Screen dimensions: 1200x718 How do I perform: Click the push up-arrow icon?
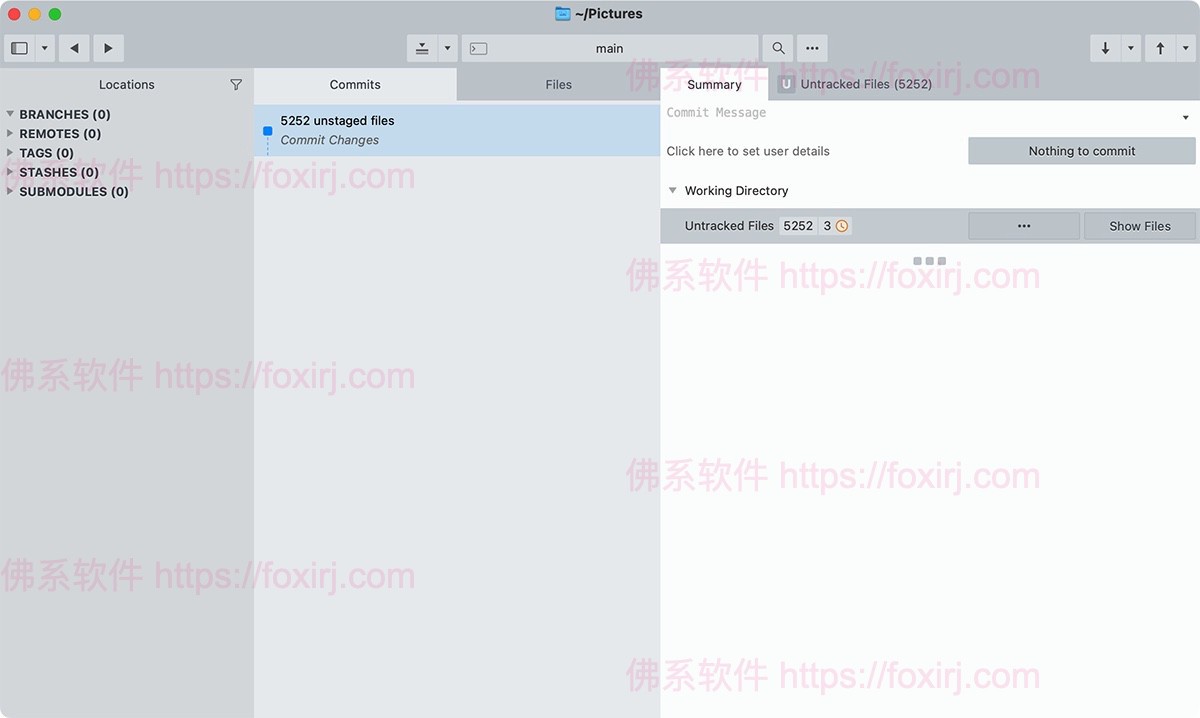(1160, 48)
